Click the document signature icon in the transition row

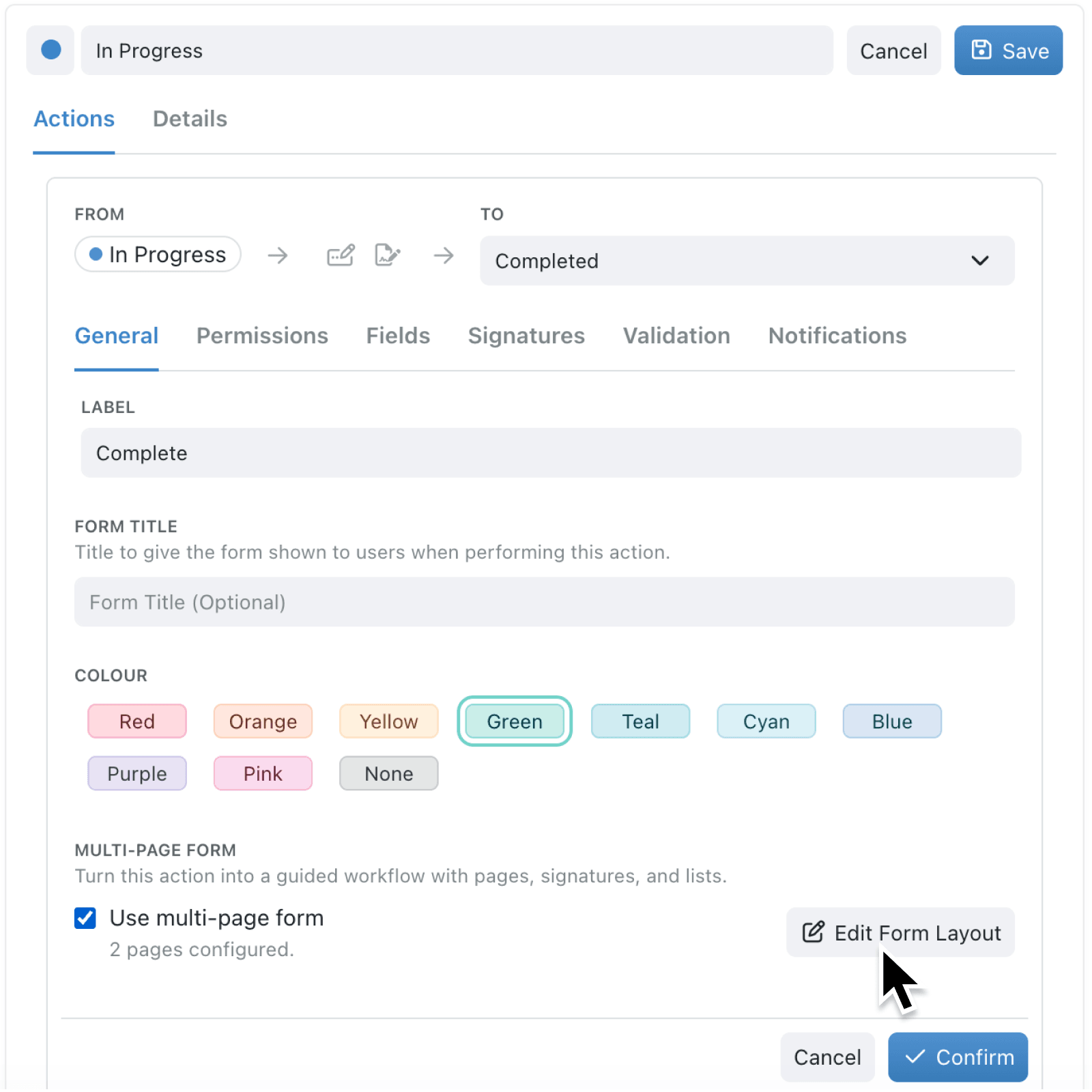(386, 255)
